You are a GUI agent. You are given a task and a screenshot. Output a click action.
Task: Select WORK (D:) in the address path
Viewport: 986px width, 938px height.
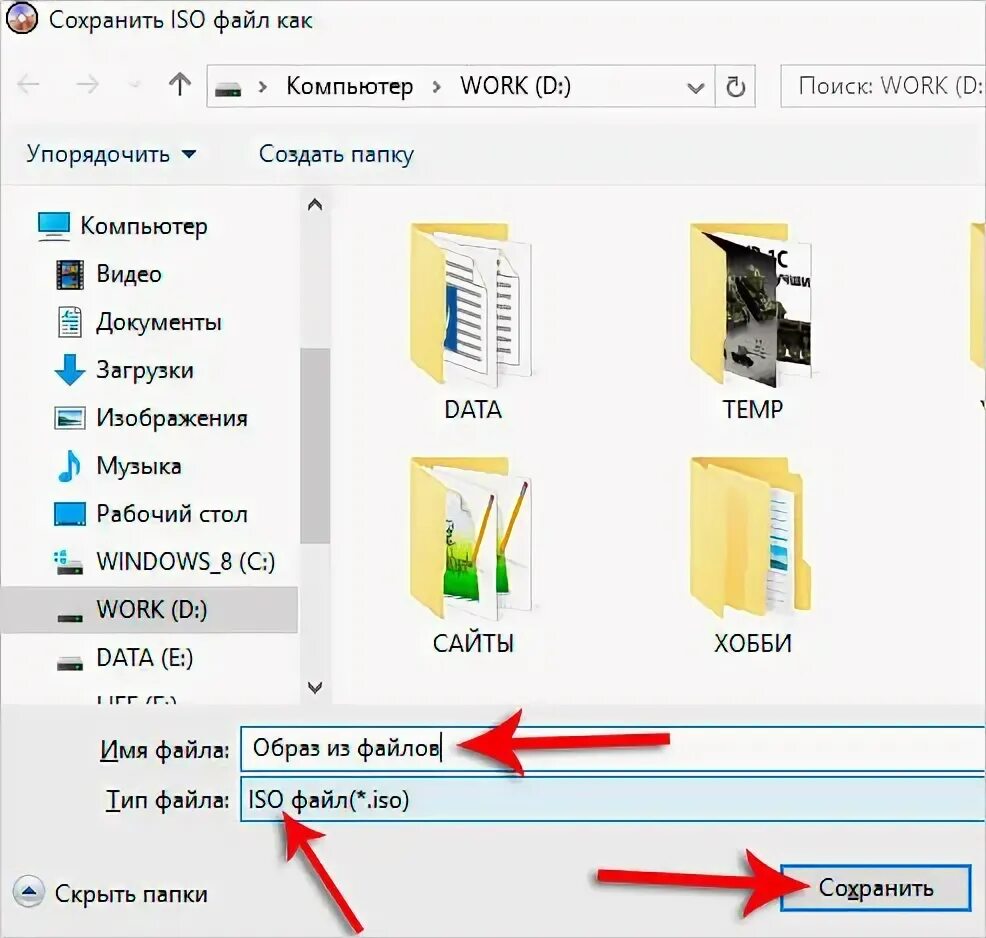516,86
